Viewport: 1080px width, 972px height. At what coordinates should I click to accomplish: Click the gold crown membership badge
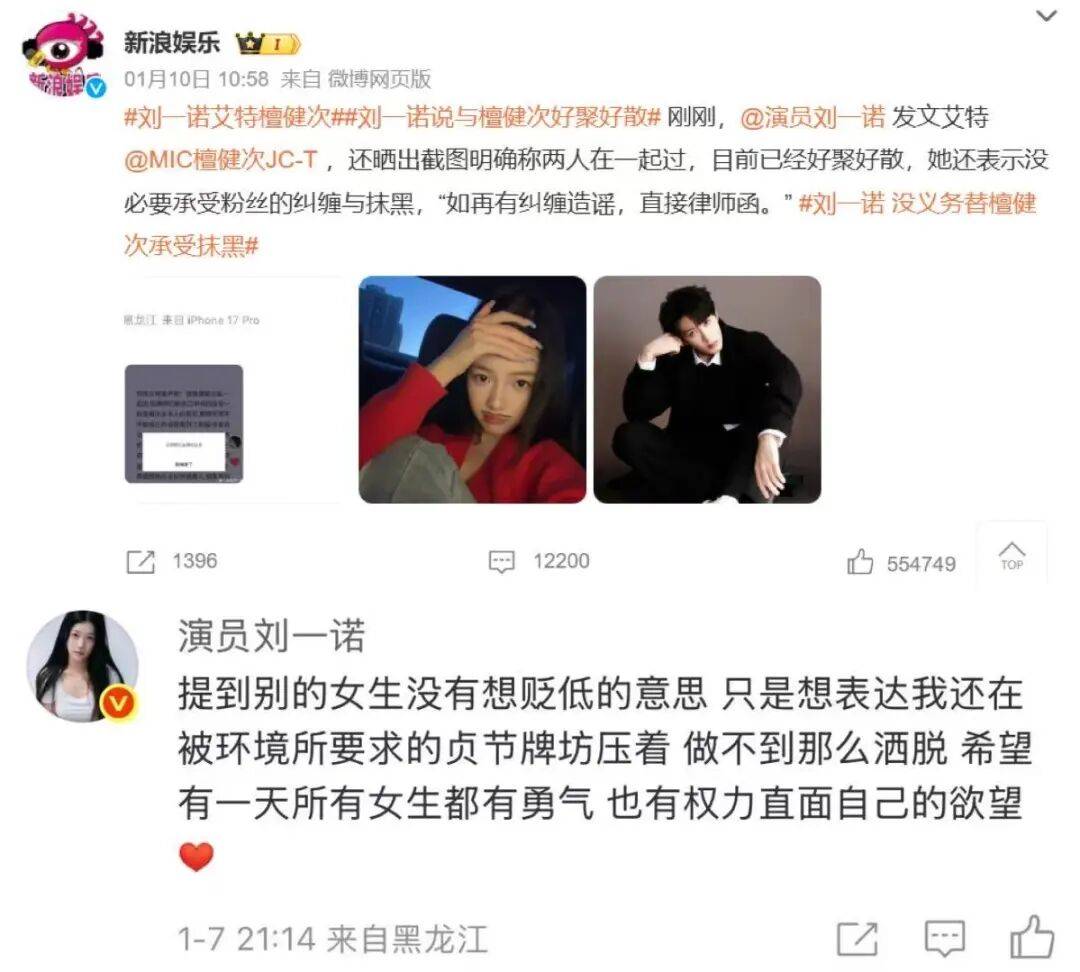click(268, 44)
